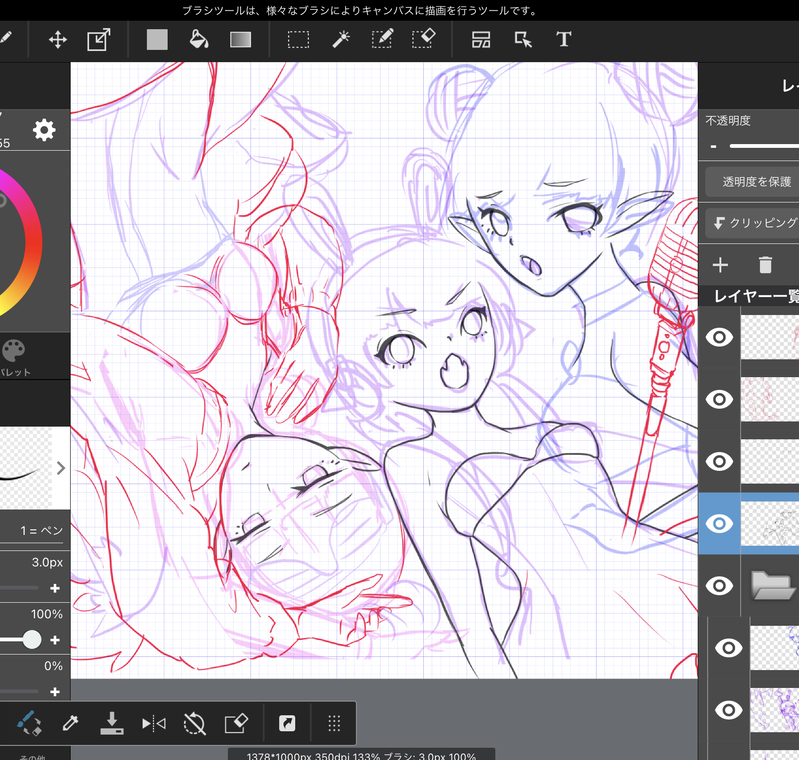This screenshot has height=760, width=799.
Task: Hide the blank-thumbnail layer above selected layer
Action: (719, 461)
